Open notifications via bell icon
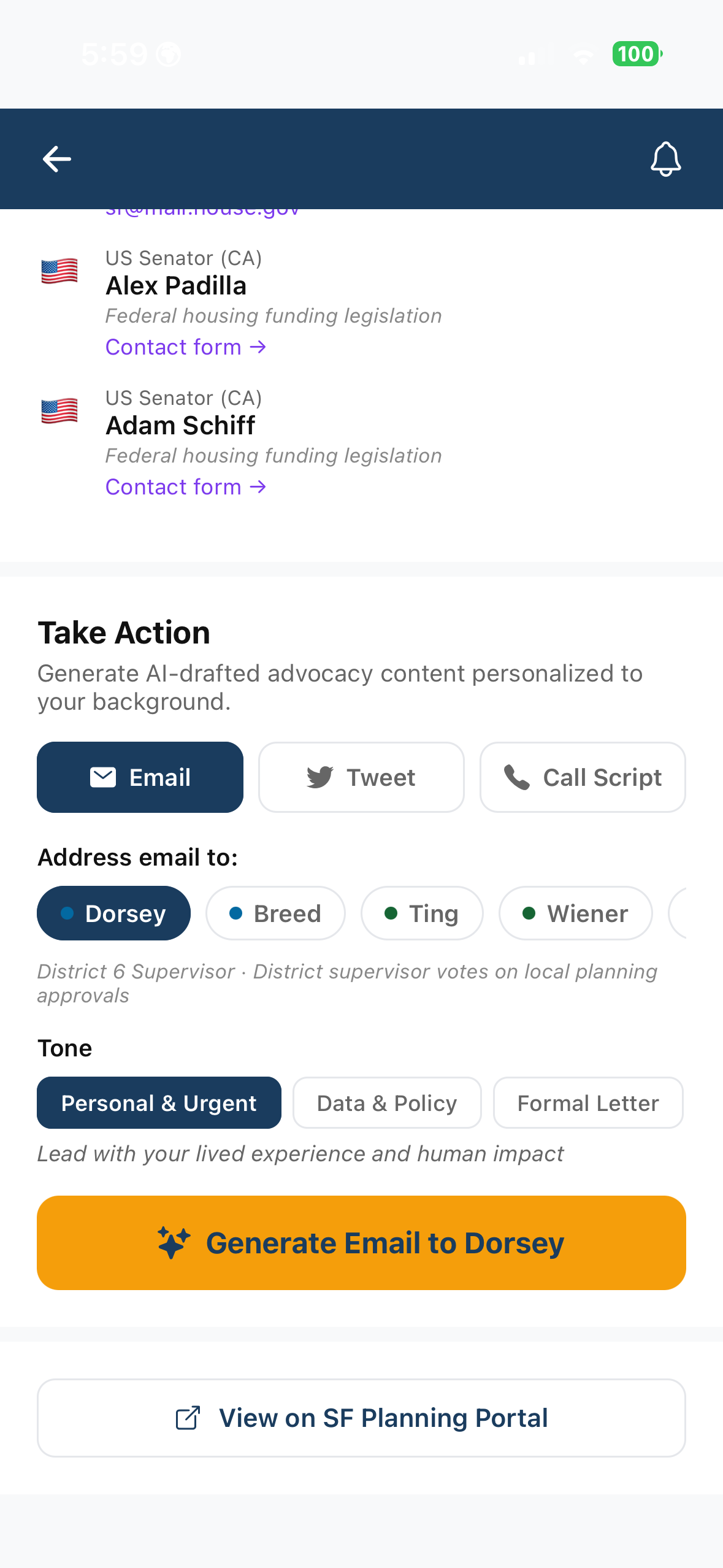The width and height of the screenshot is (723, 1568). [x=665, y=159]
